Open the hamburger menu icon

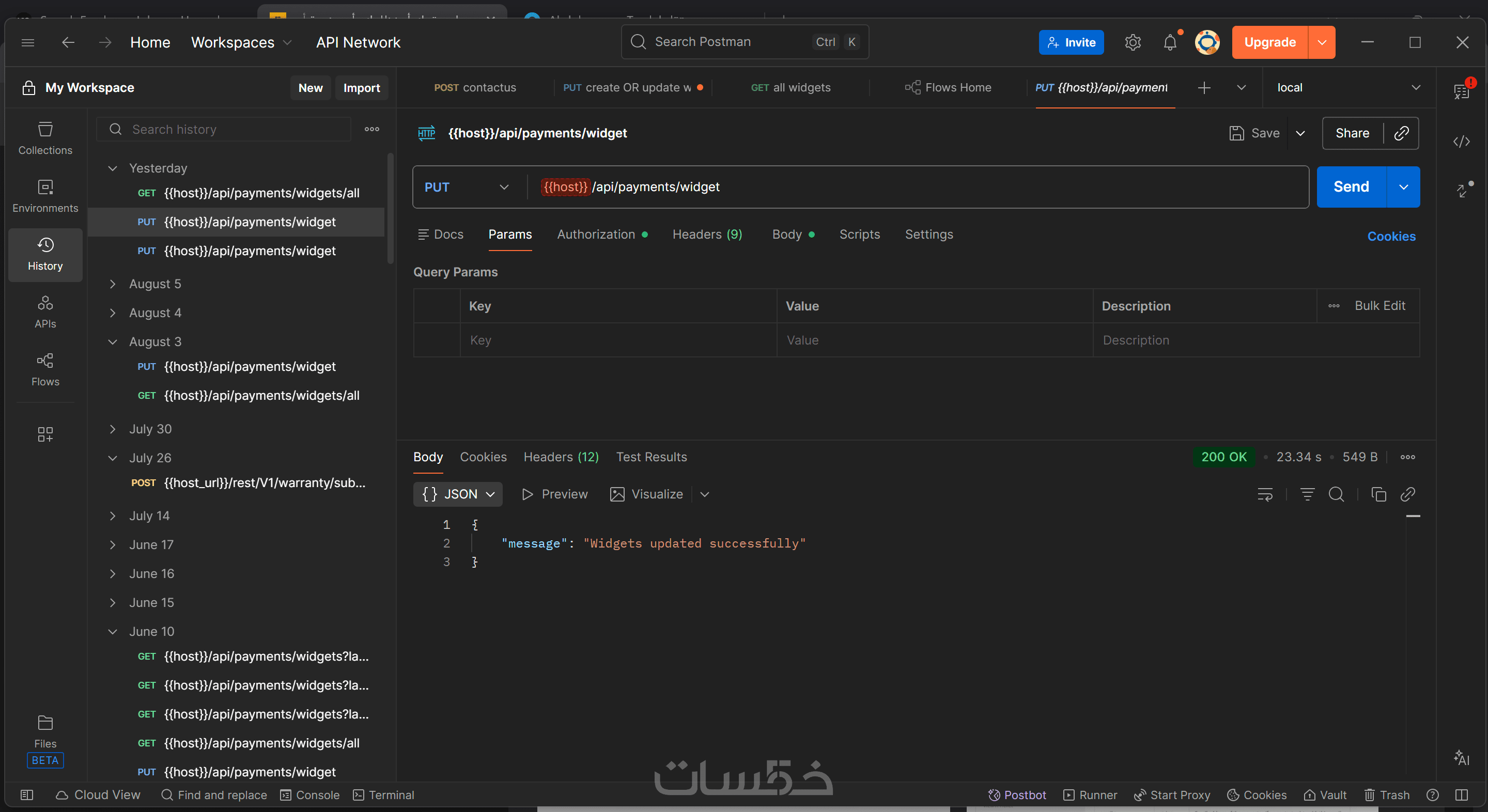tap(28, 42)
